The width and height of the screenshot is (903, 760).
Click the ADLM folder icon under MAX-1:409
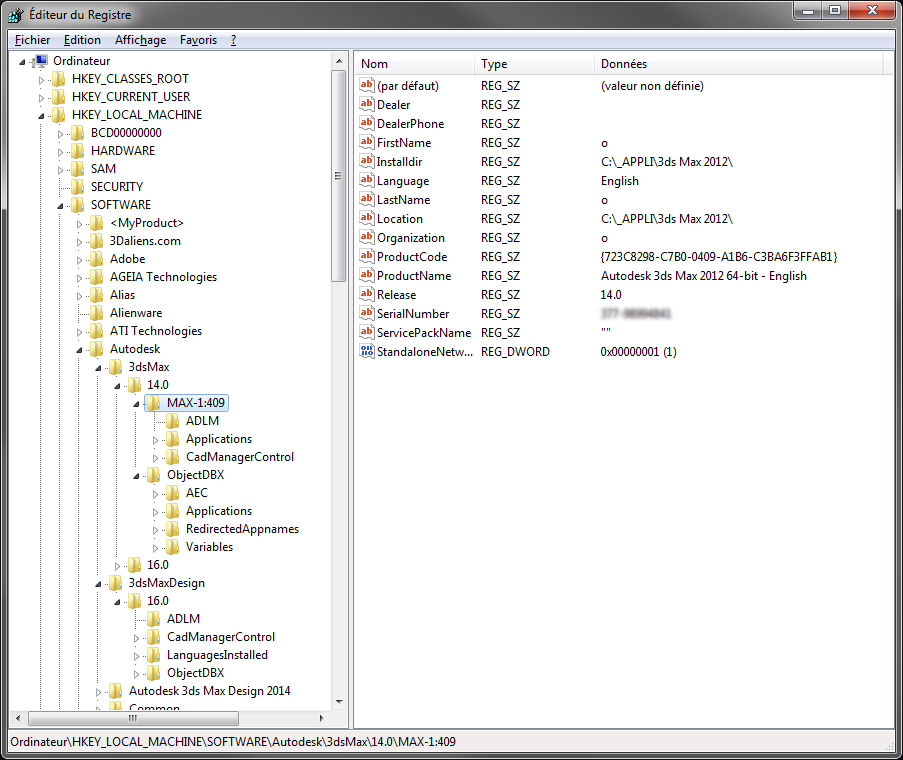173,421
